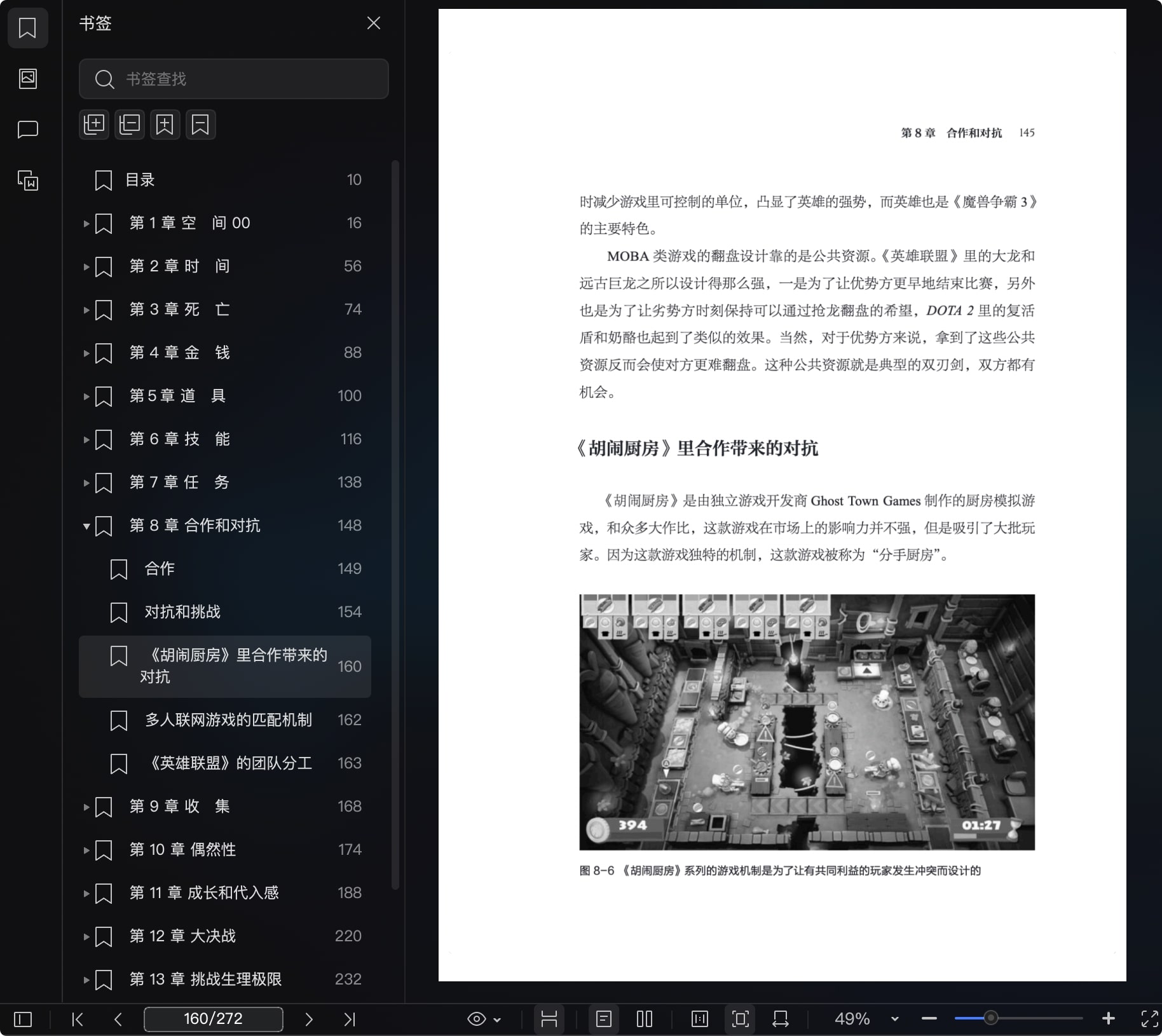Expand 第 4 章 金钱 bookmark
Image resolution: width=1162 pixels, height=1036 pixels.
86,353
